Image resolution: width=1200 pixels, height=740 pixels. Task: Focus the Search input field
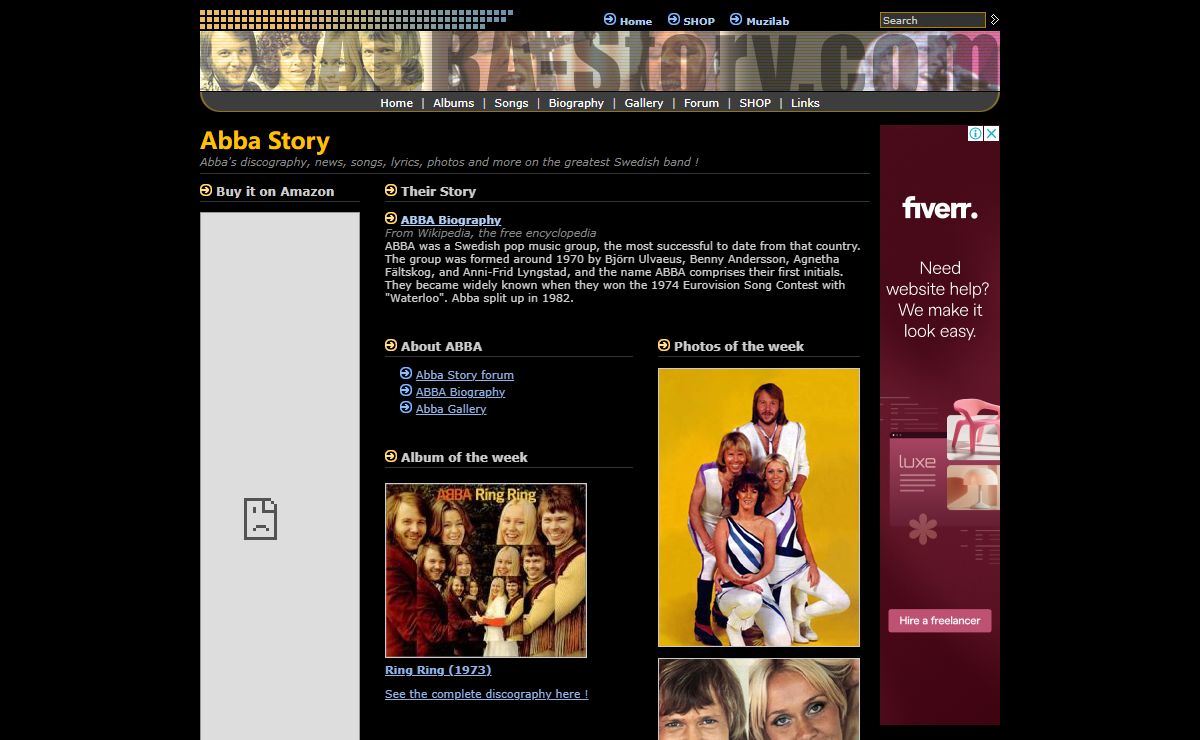tap(933, 20)
